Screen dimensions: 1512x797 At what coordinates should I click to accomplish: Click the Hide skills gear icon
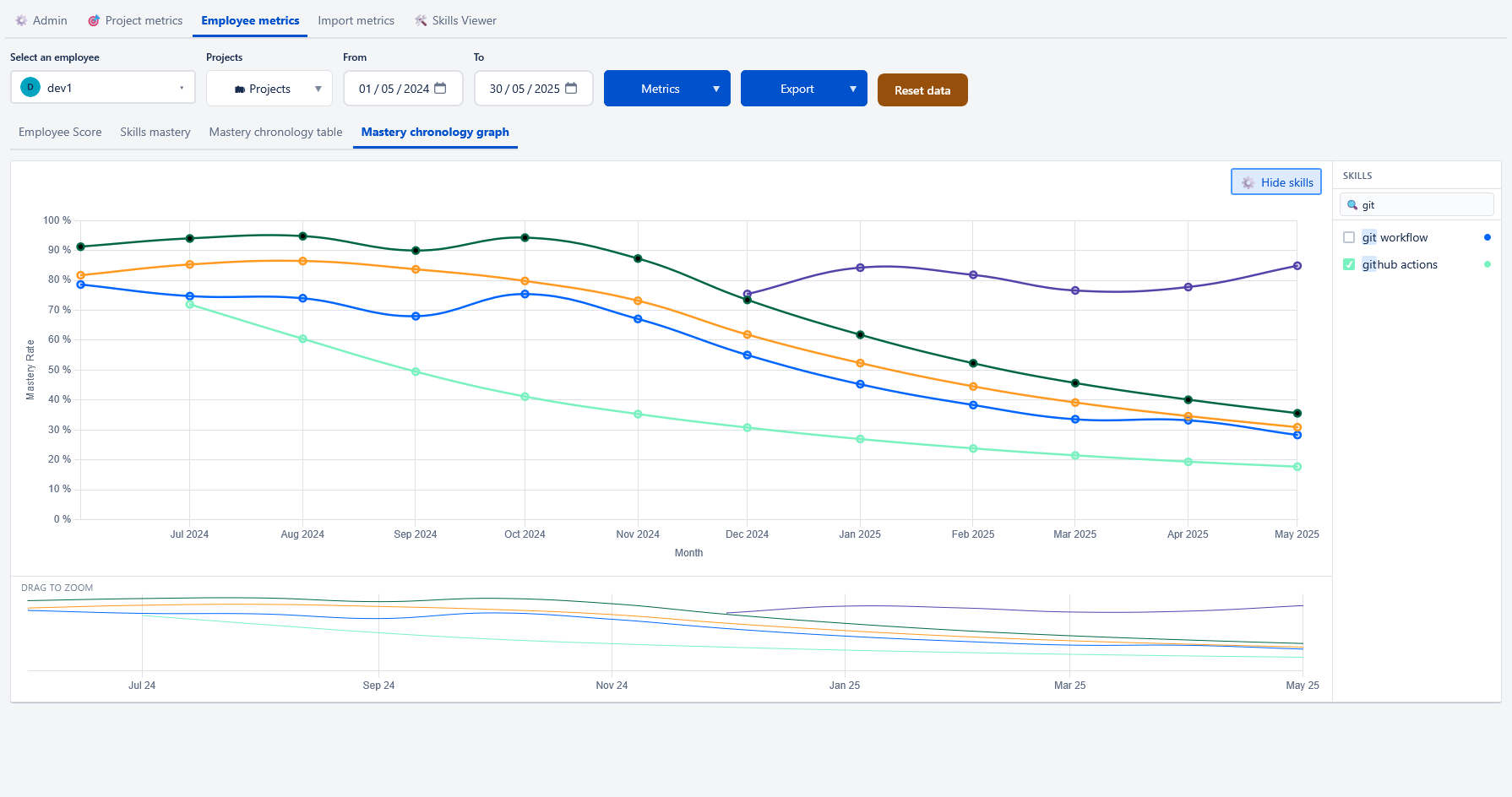click(1248, 182)
